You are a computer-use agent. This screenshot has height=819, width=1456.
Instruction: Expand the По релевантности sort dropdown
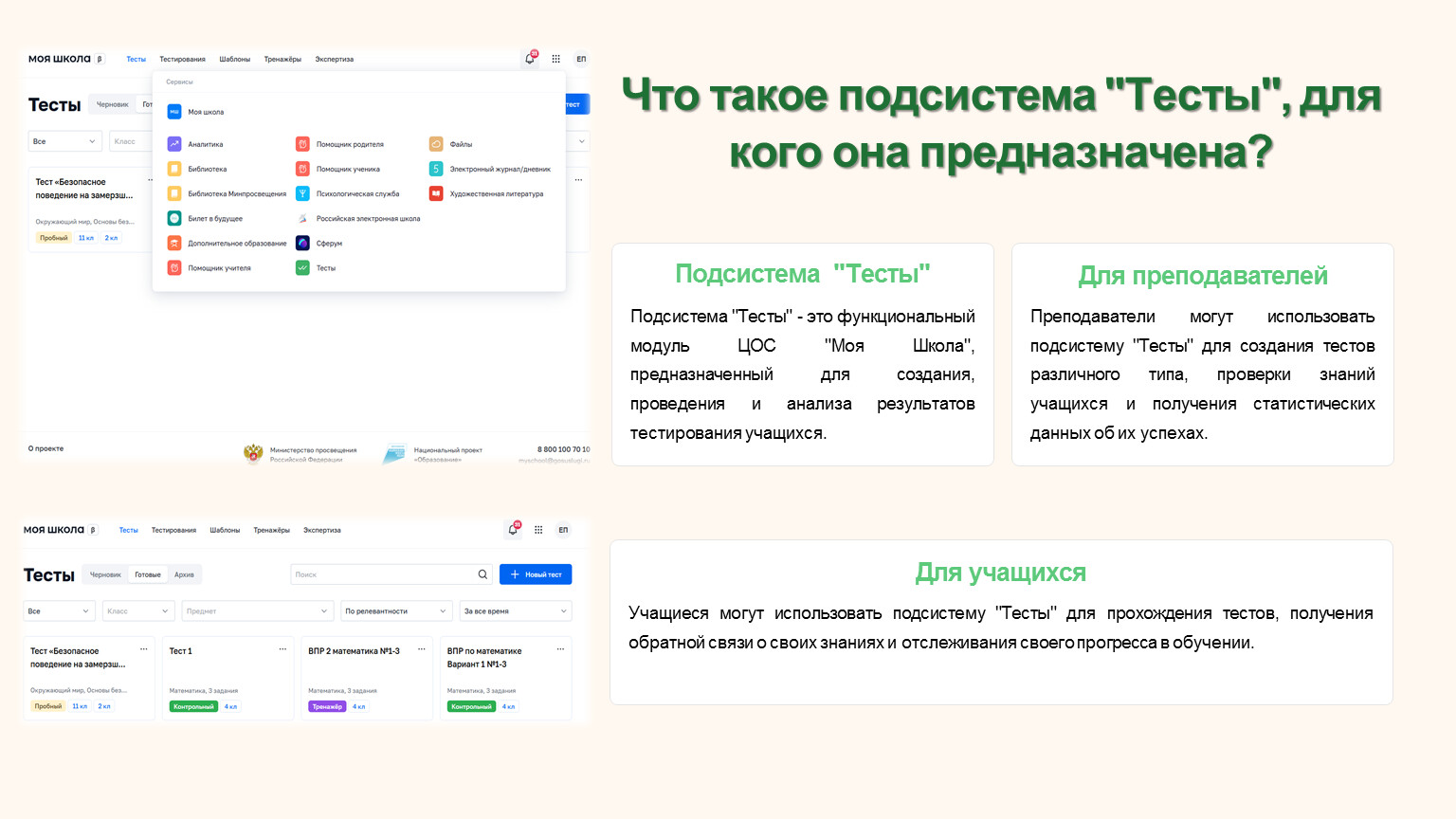pyautogui.click(x=396, y=611)
